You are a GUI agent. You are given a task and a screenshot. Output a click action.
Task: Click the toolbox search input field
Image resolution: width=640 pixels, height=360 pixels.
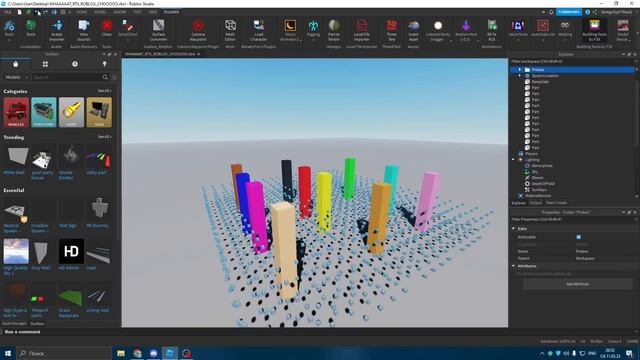[67, 77]
